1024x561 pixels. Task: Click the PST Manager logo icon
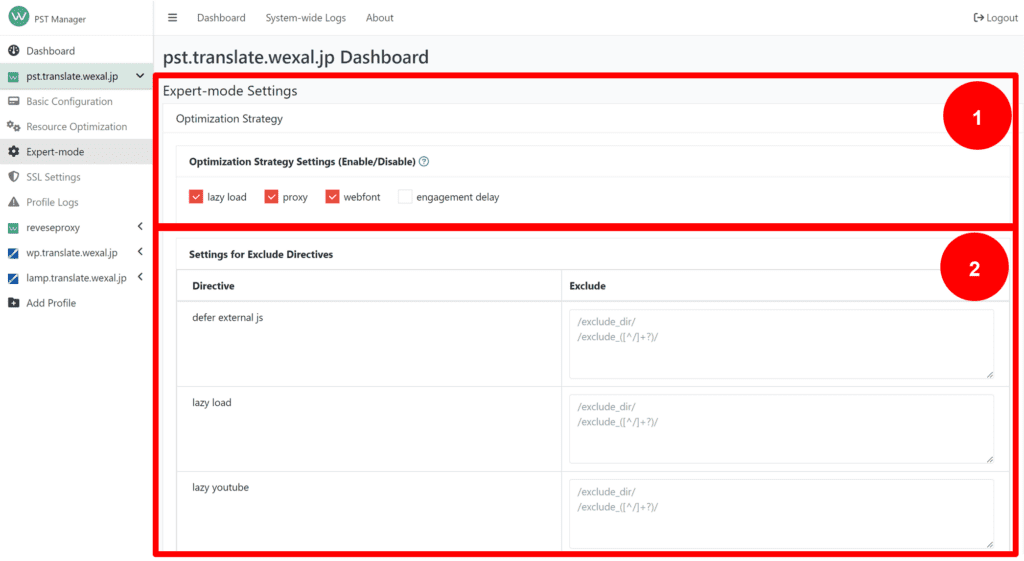(18, 16)
